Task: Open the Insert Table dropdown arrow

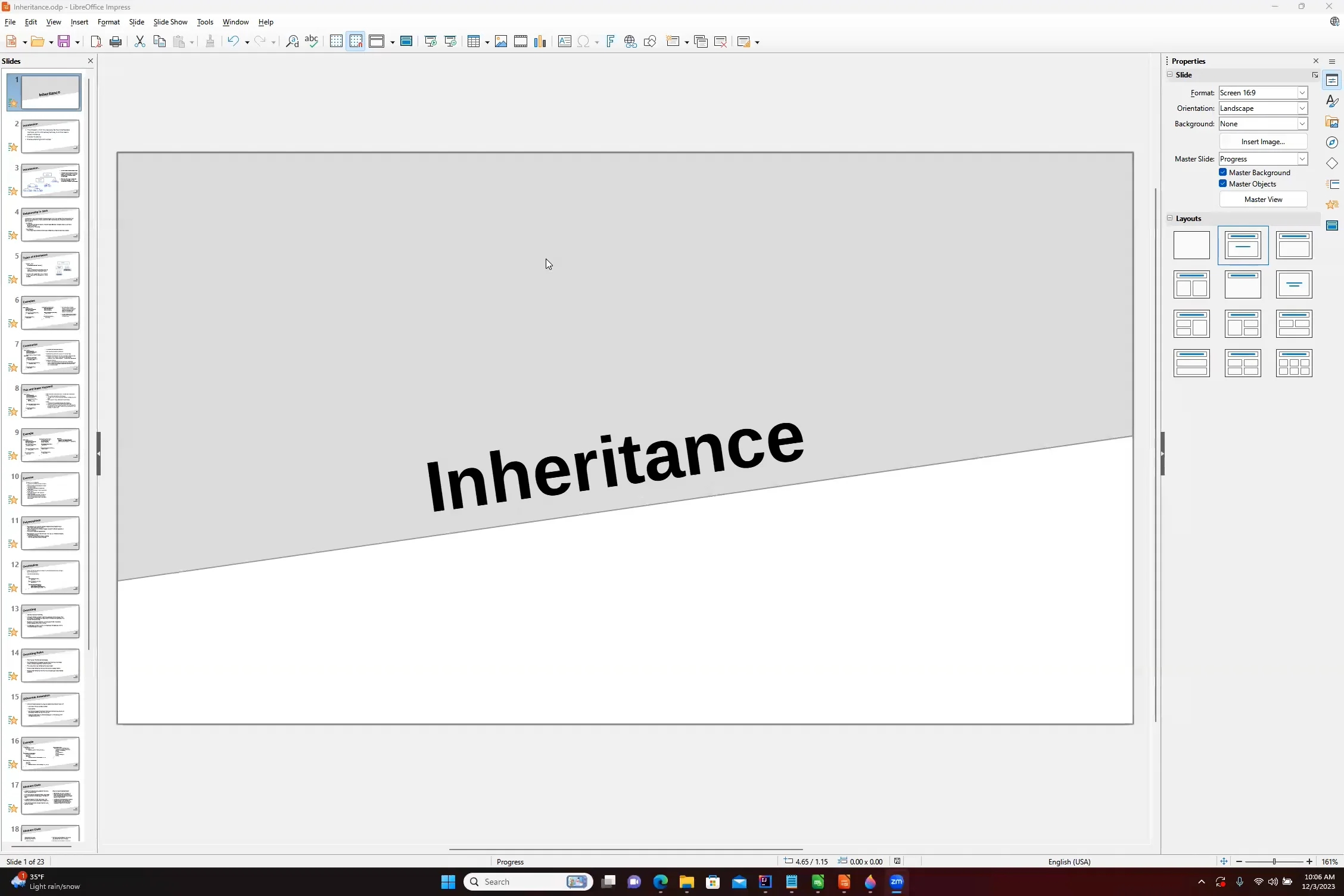Action: pyautogui.click(x=487, y=42)
